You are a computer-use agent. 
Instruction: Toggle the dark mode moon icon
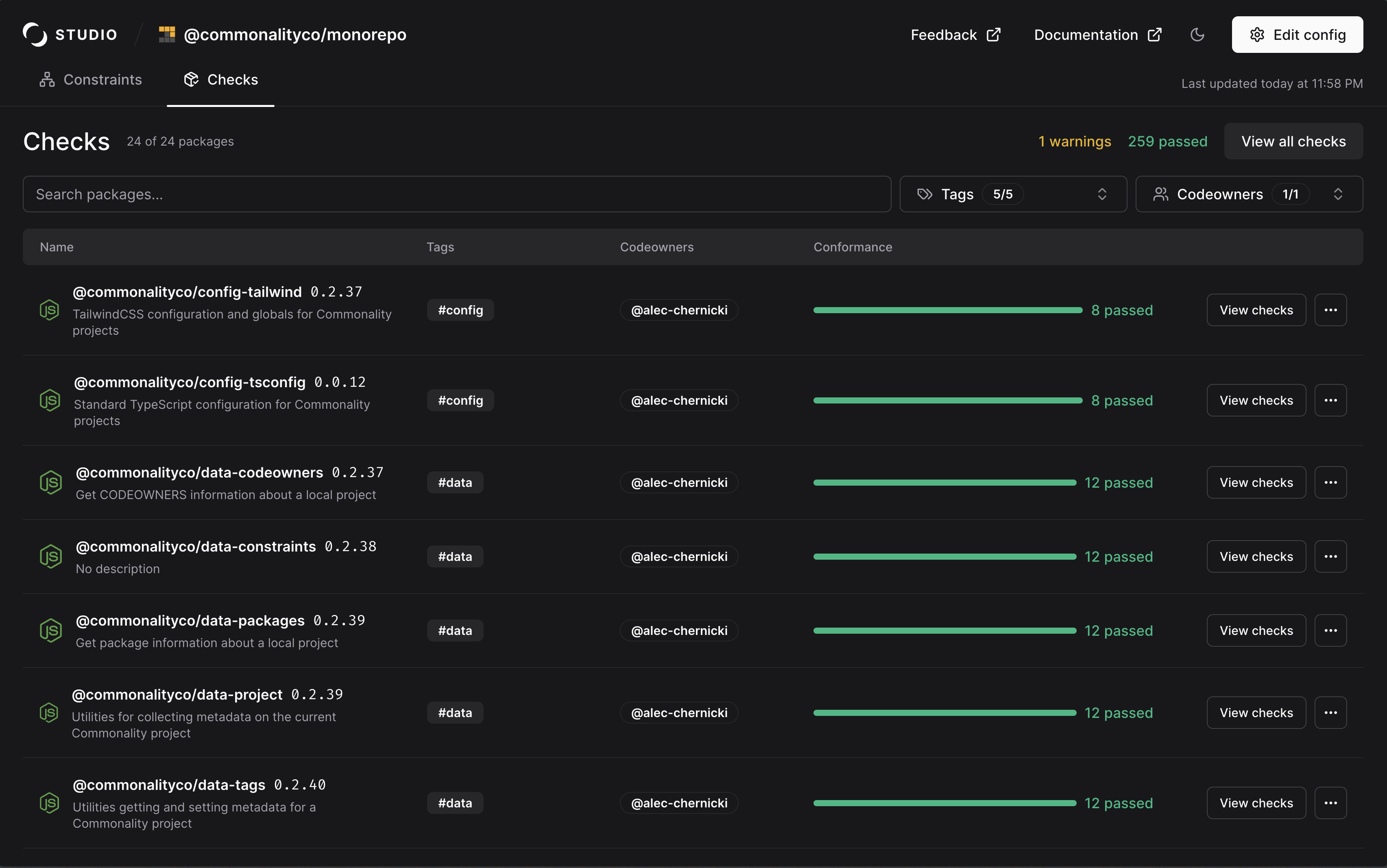pos(1197,35)
